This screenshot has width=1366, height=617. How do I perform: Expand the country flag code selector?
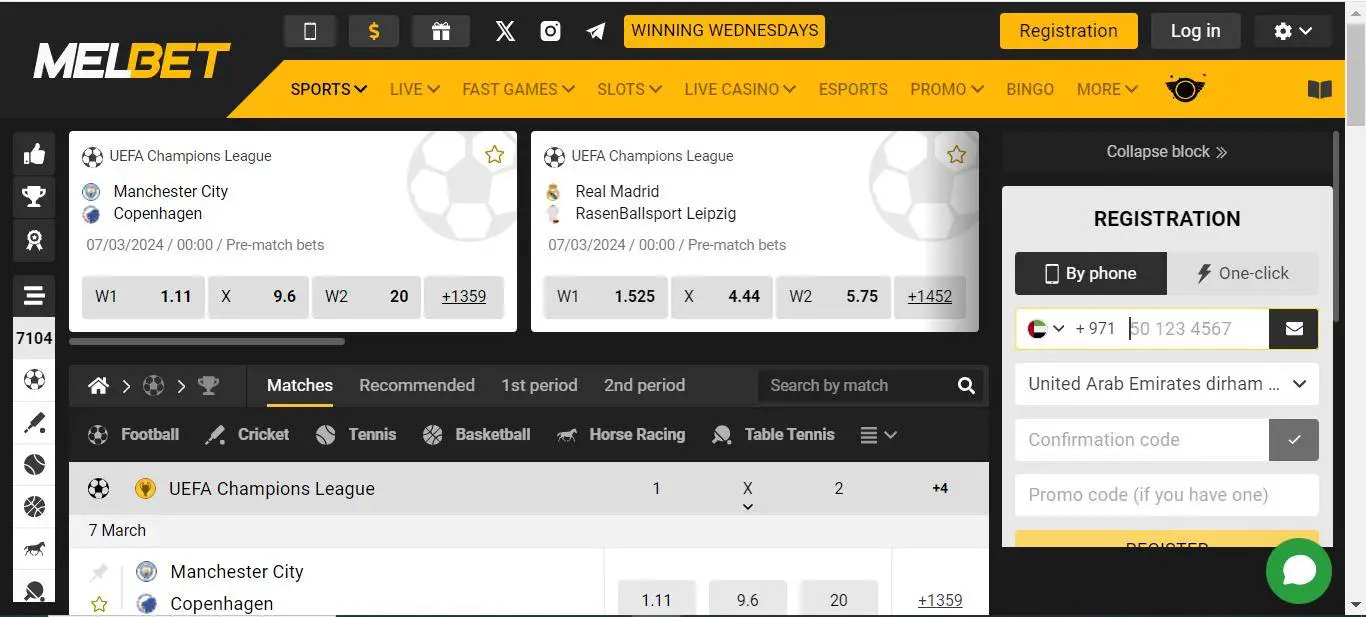coord(1045,329)
